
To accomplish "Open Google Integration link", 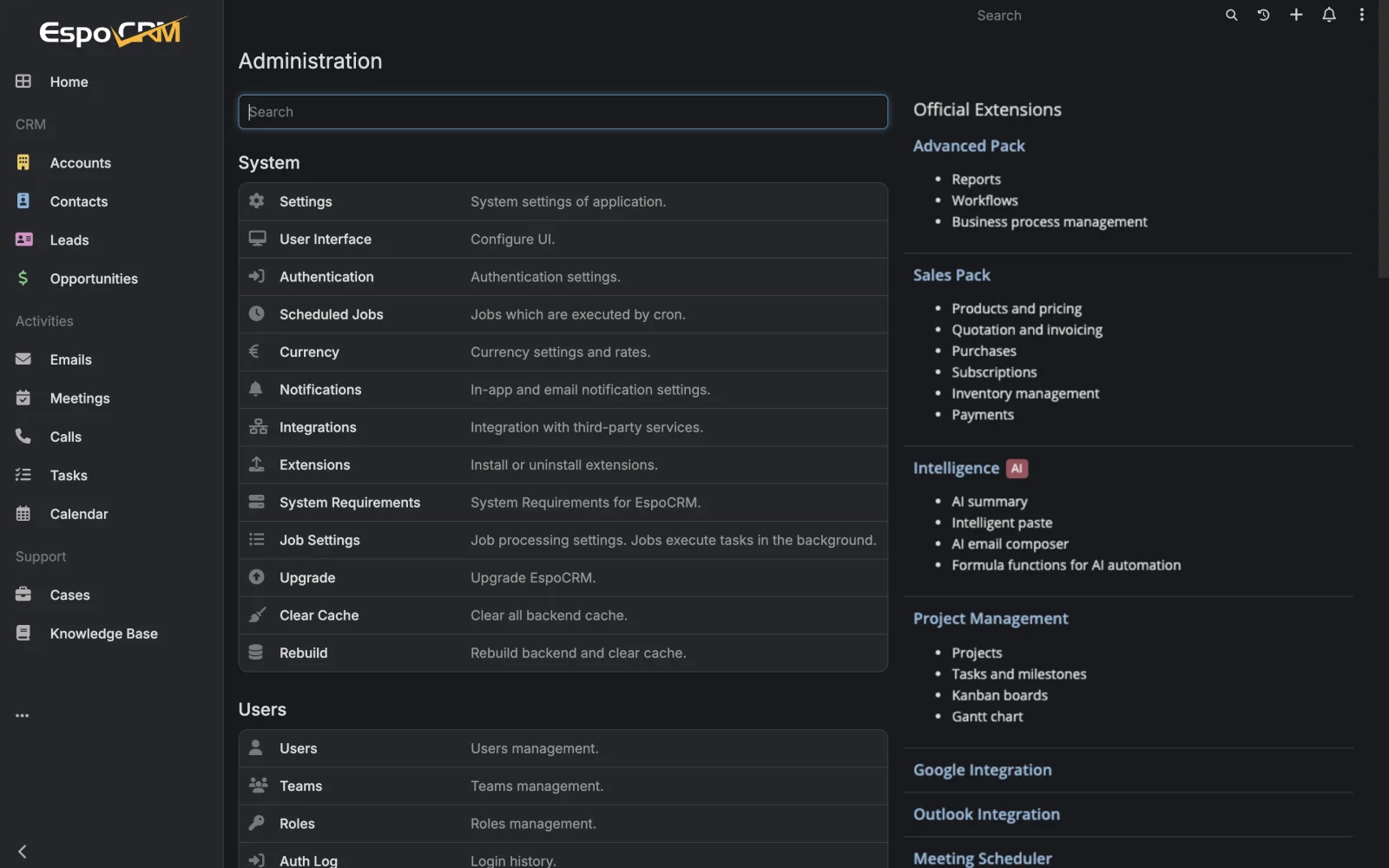I will click(982, 770).
